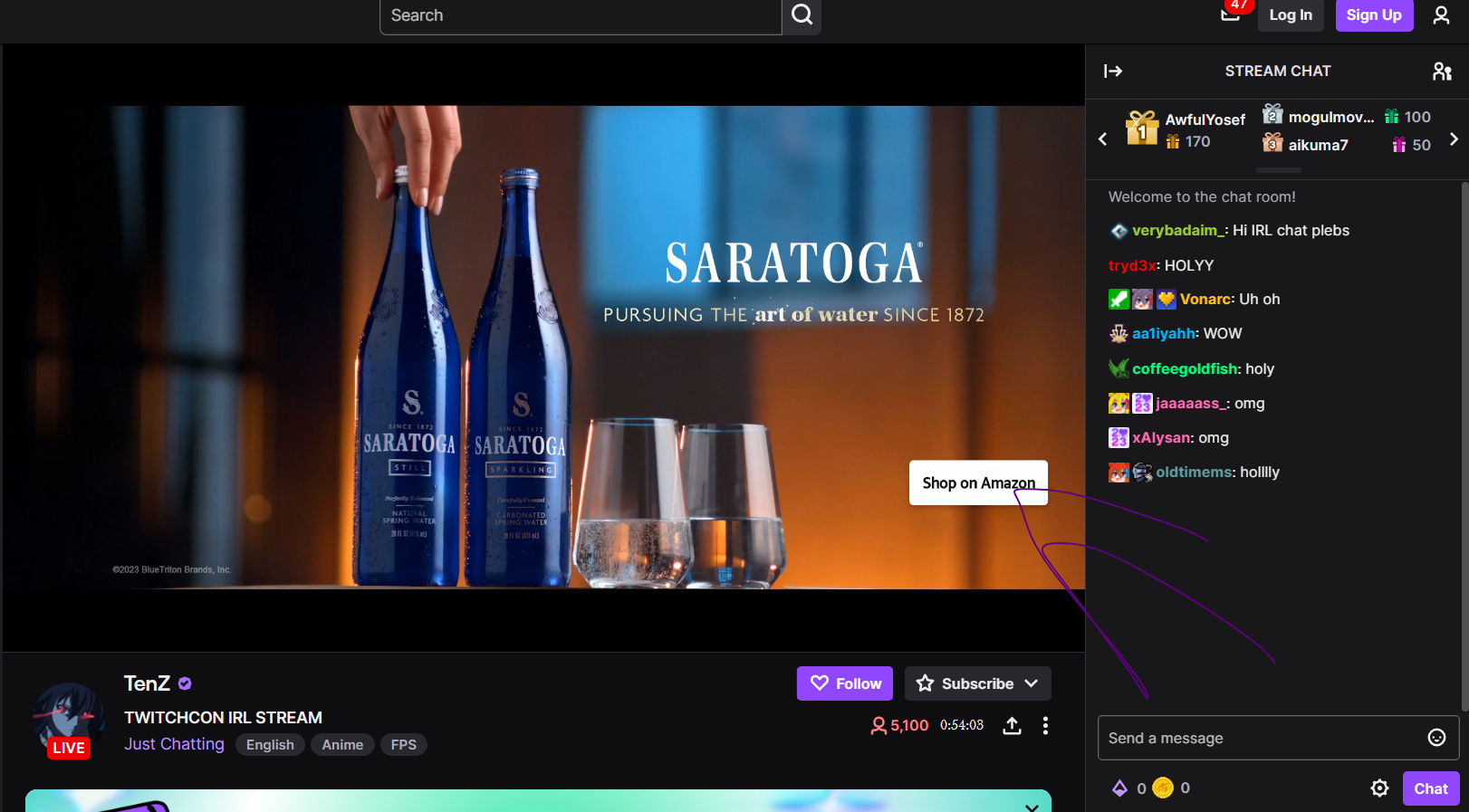
Task: Click the TWITCHCON IRL STREAM title
Action: (x=223, y=717)
